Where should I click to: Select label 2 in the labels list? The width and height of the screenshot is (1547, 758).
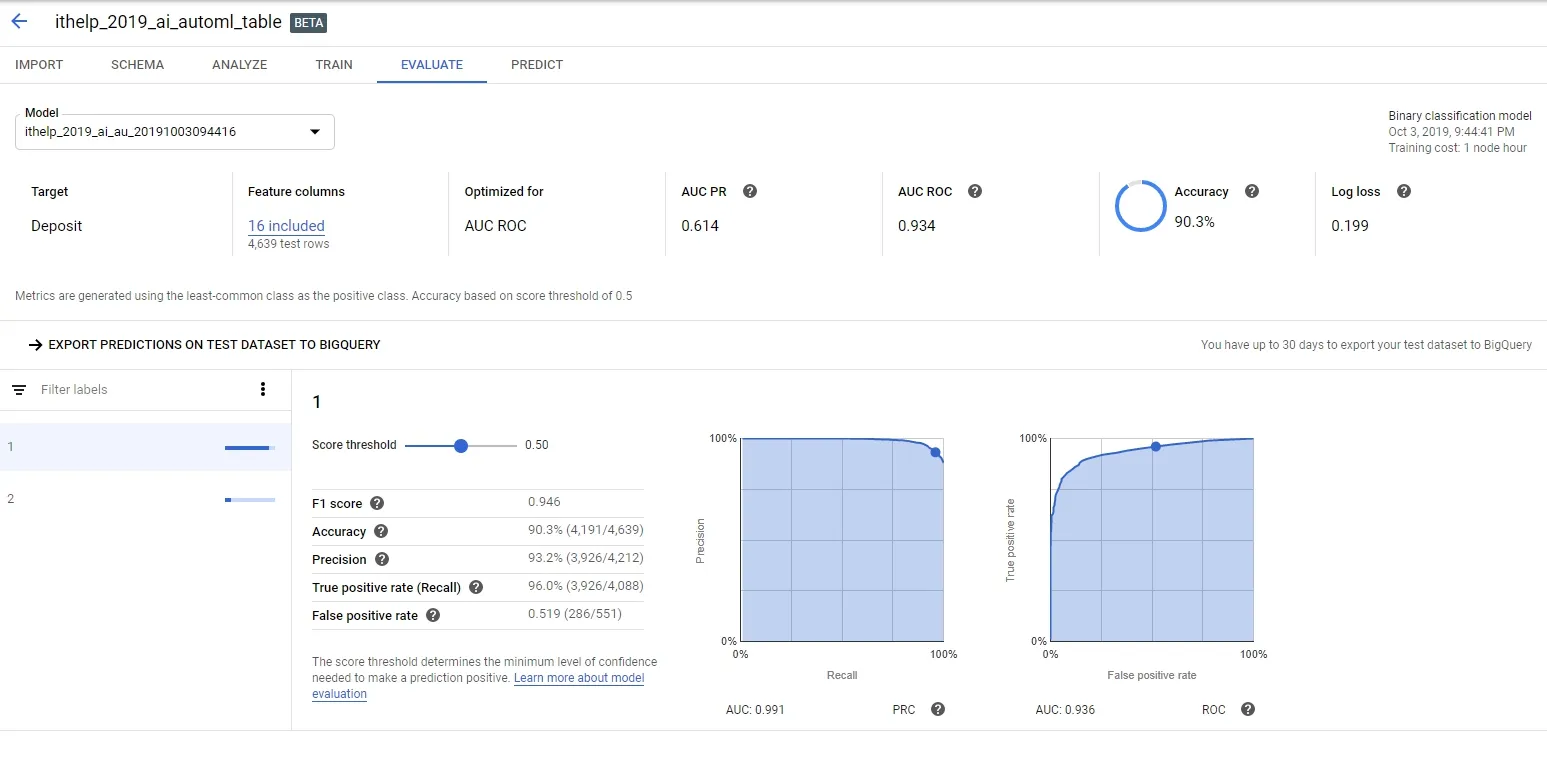pos(146,498)
